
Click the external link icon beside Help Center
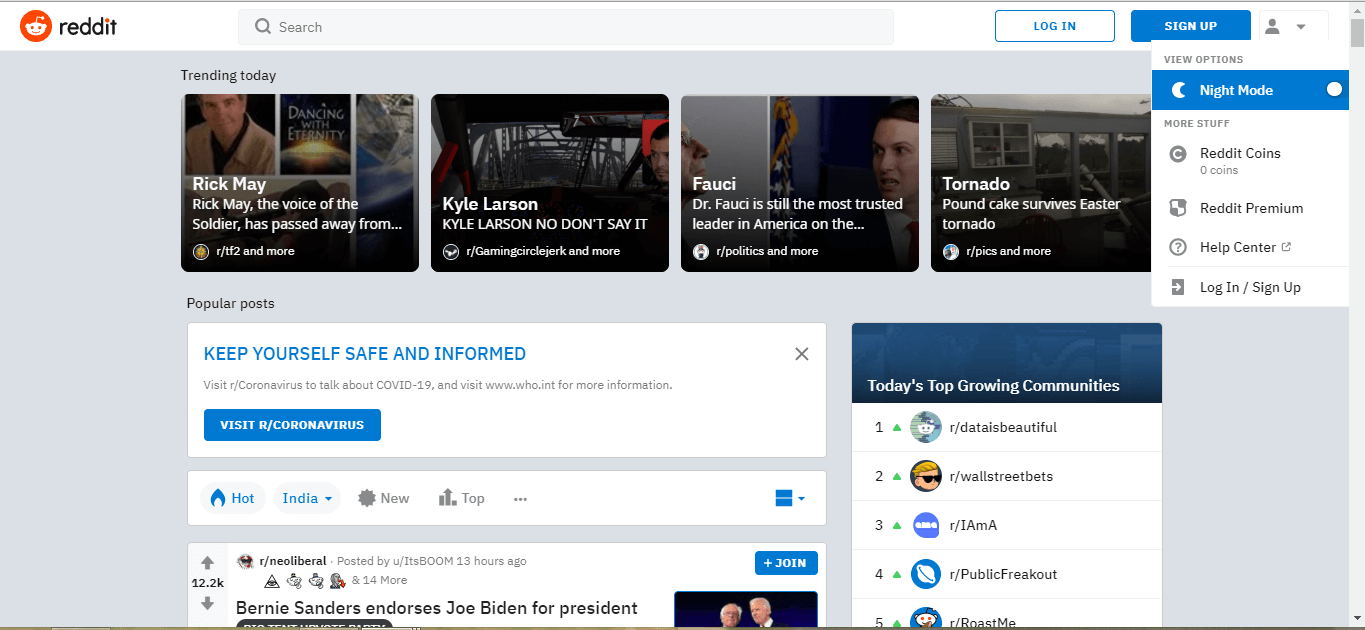pos(1286,247)
